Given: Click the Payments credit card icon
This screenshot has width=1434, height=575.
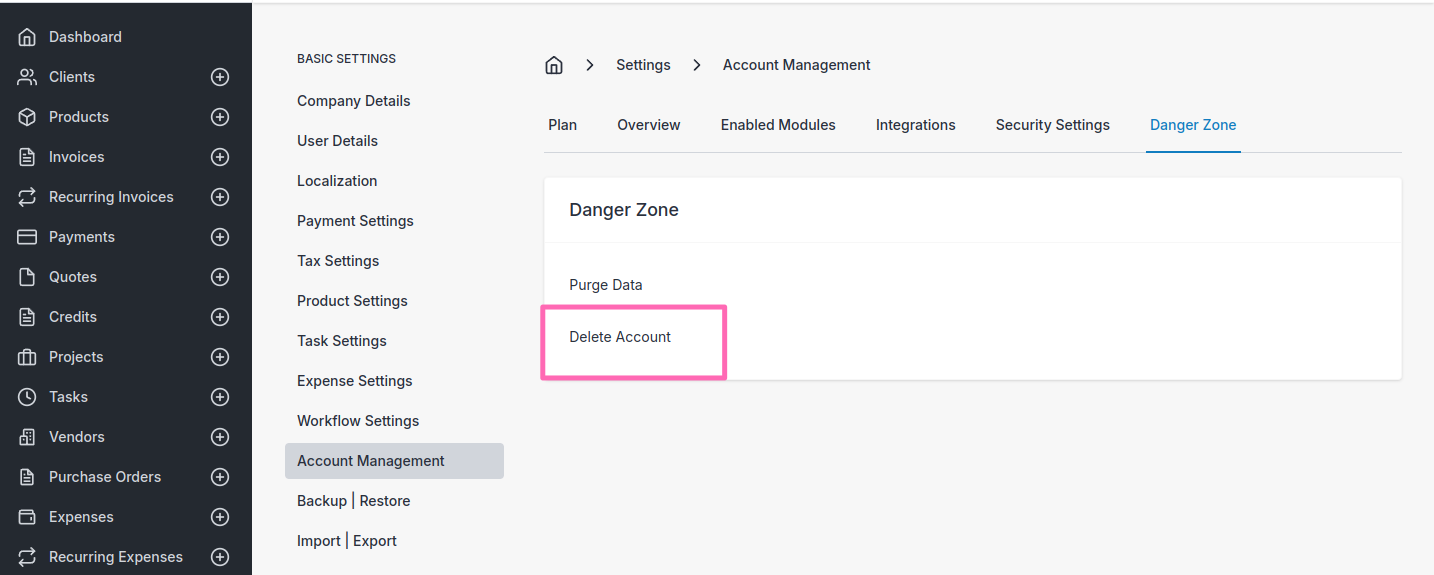Looking at the screenshot, I should coord(27,237).
